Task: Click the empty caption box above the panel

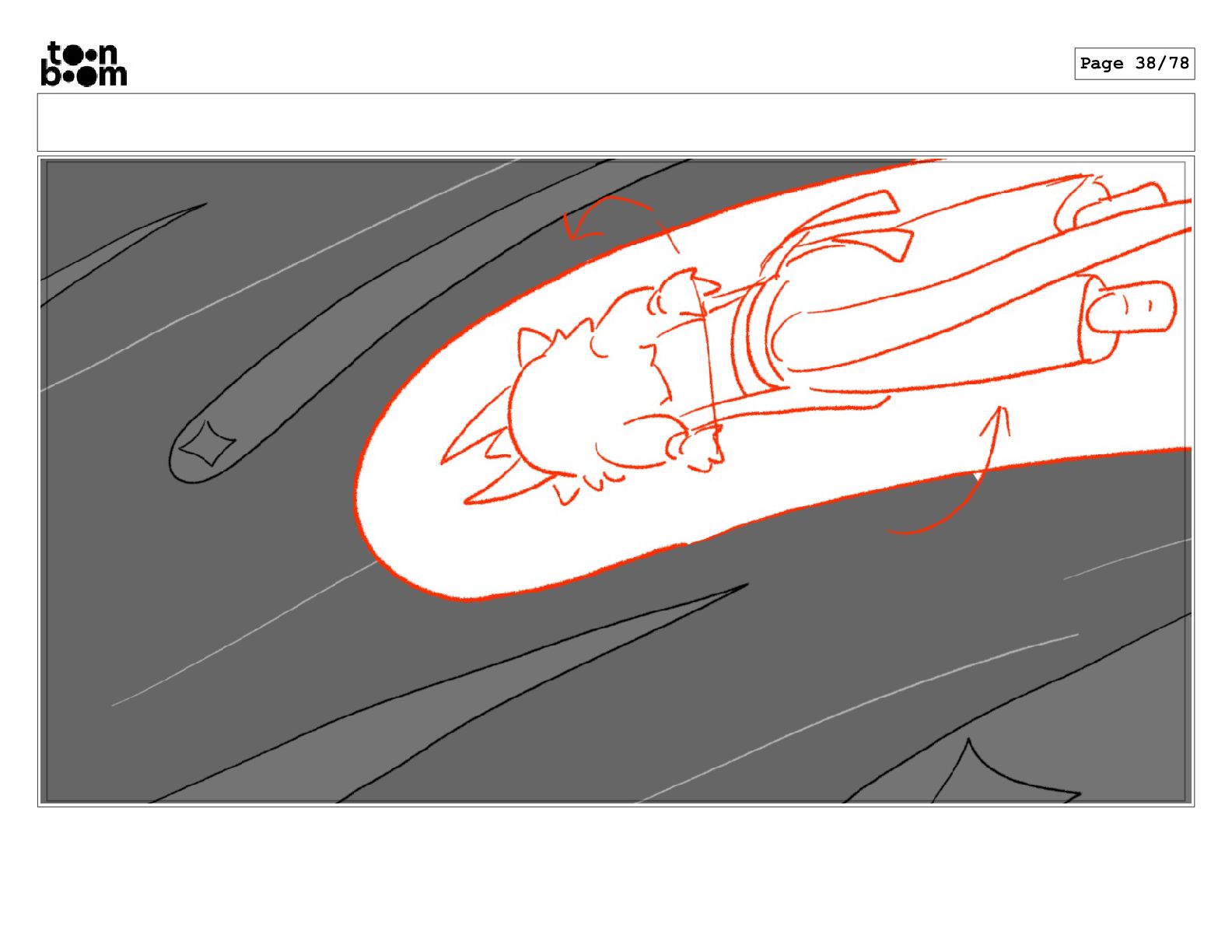Action: 616,122
